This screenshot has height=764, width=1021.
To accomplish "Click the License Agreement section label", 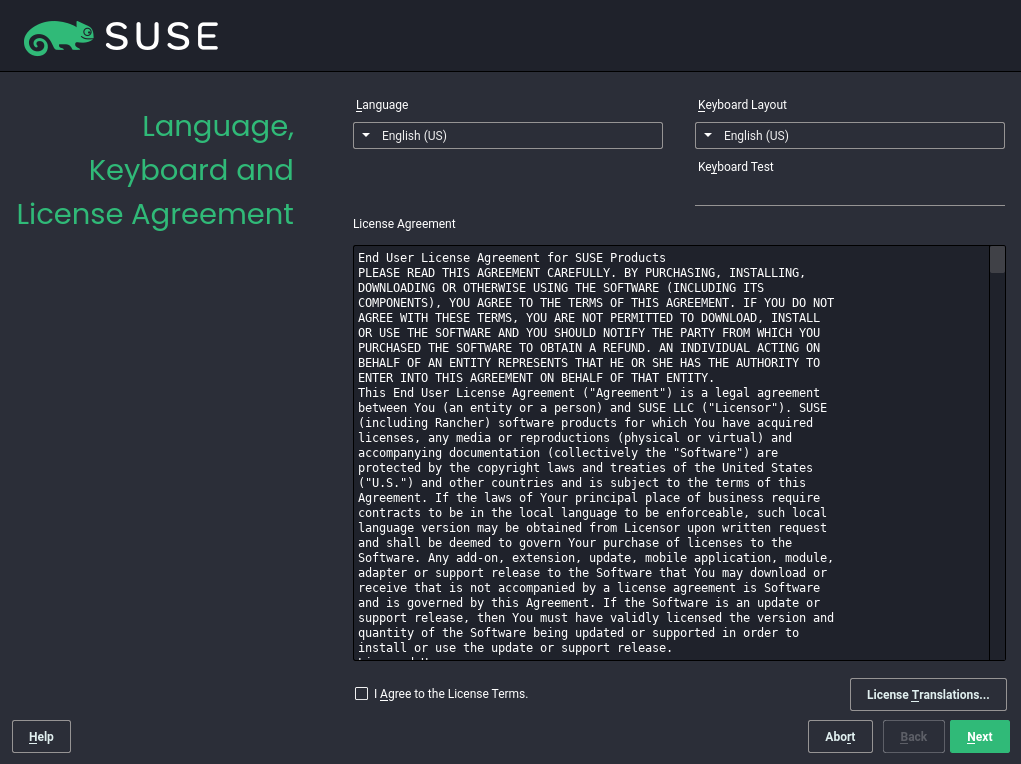I will (x=404, y=224).
